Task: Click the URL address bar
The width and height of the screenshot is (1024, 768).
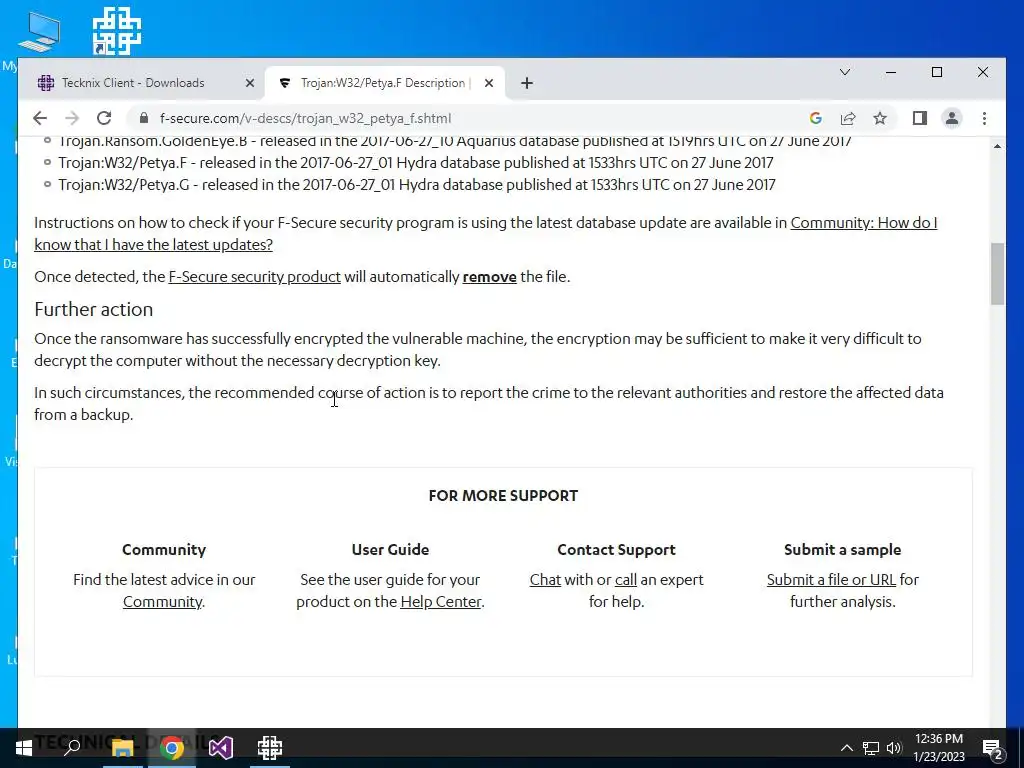Action: [470, 118]
